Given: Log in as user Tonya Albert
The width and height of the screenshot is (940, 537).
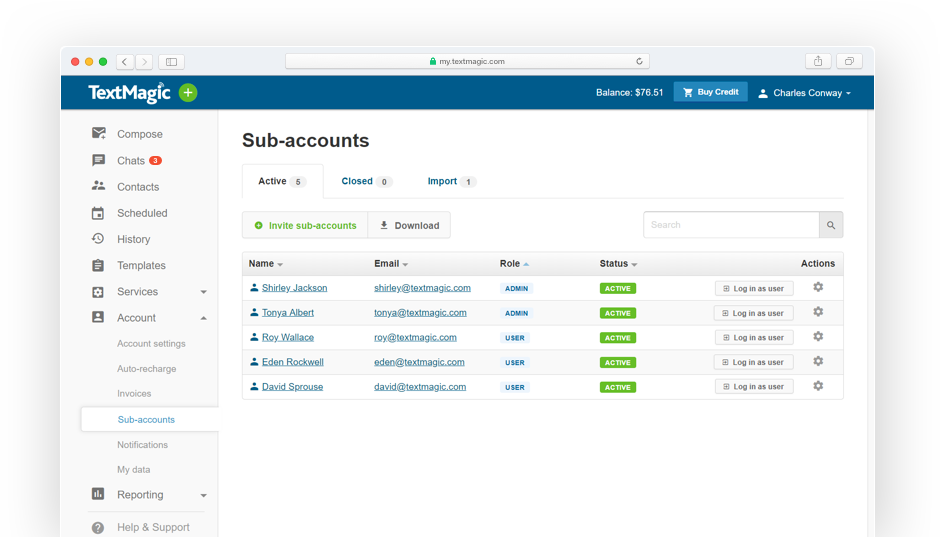Looking at the screenshot, I should tap(754, 313).
